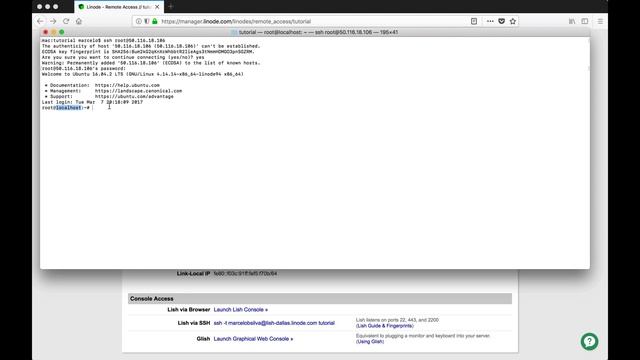Open the Firefox home page icon
Image resolution: width=640 pixels, height=360 pixels.
coord(79,21)
